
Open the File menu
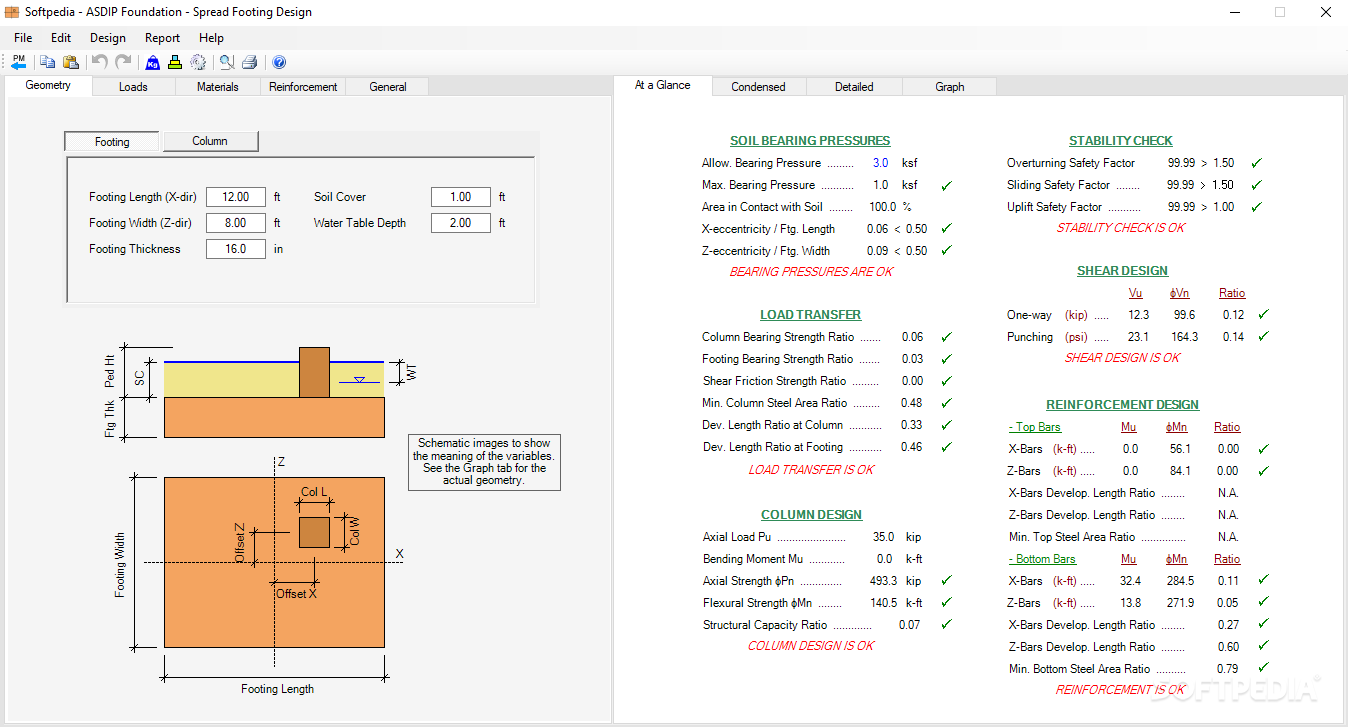(23, 38)
